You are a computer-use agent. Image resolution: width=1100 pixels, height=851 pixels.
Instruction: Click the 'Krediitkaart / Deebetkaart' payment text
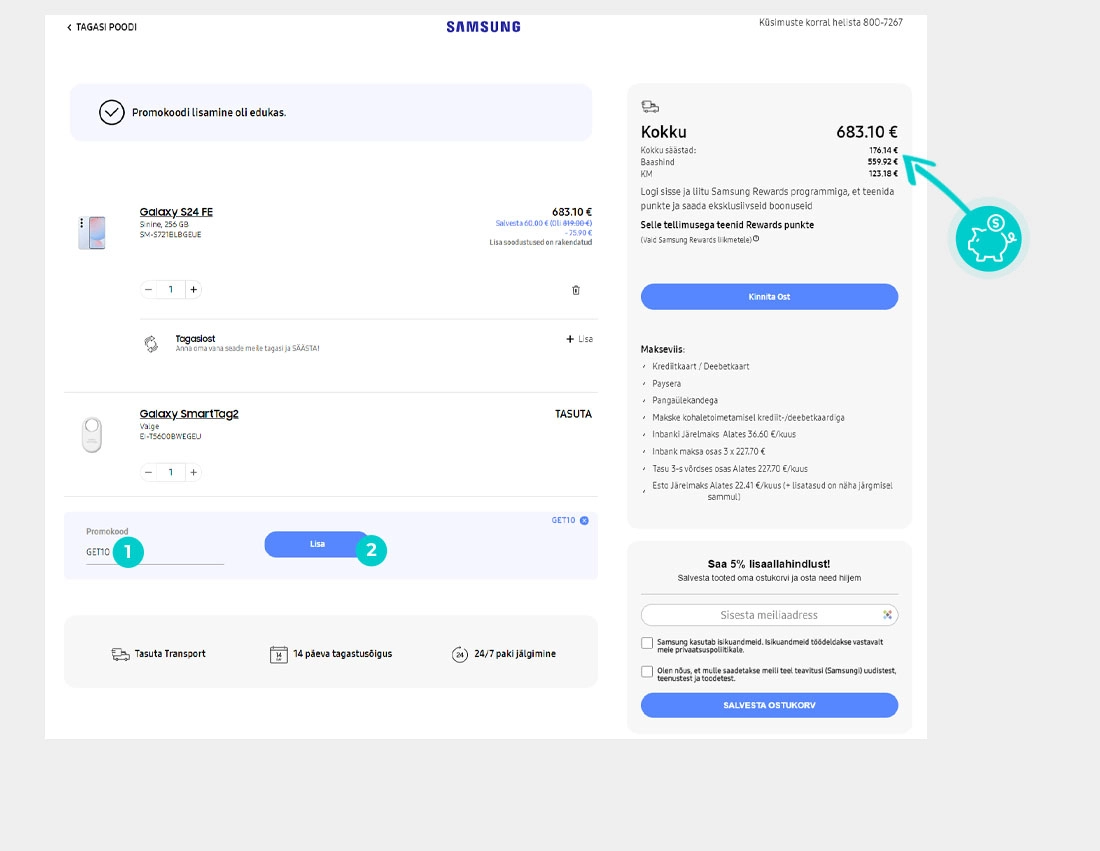point(700,366)
